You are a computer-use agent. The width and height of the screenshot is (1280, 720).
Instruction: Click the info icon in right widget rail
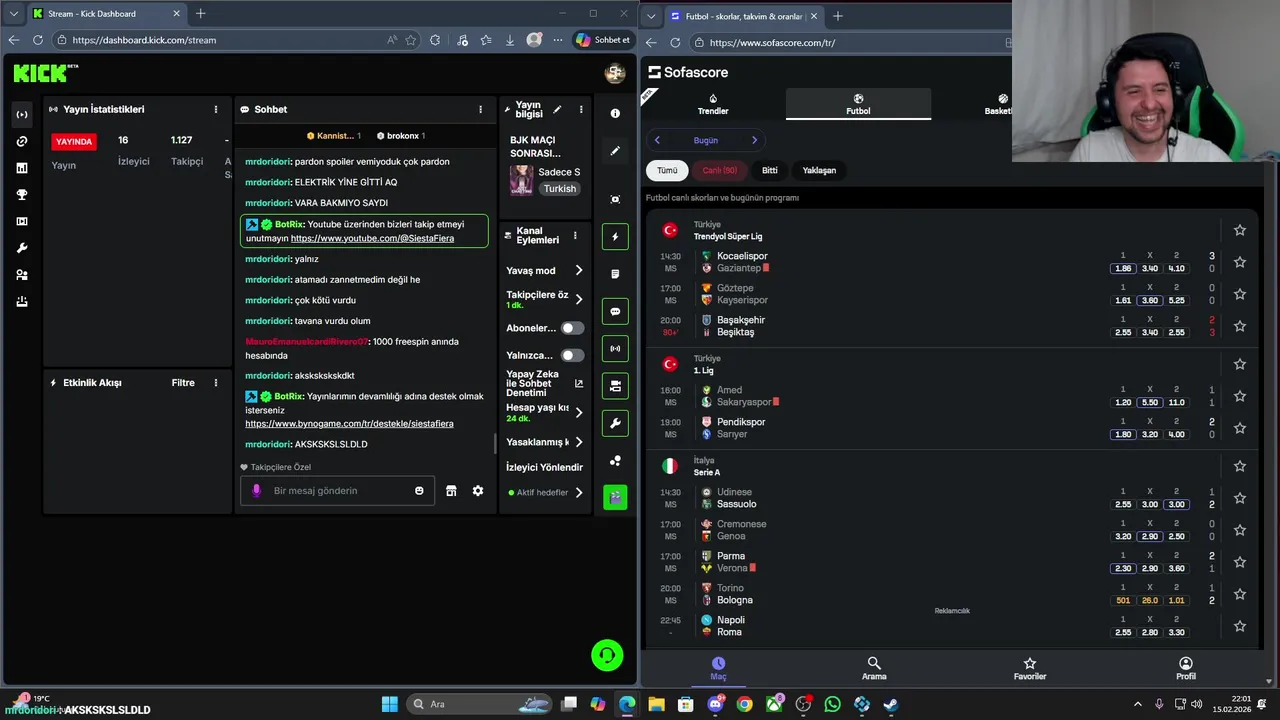click(x=615, y=113)
